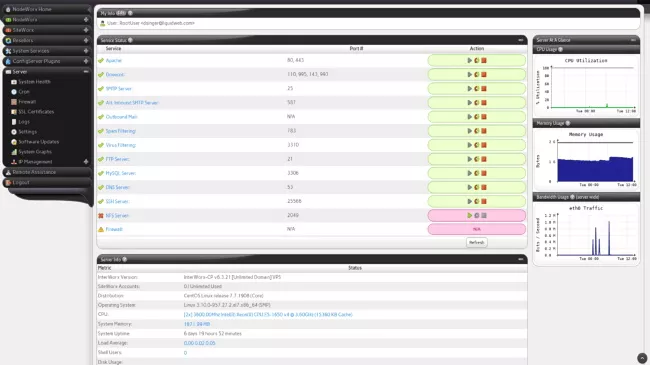Restart the Dovecot service icon
The width and height of the screenshot is (650, 365).
(477, 75)
